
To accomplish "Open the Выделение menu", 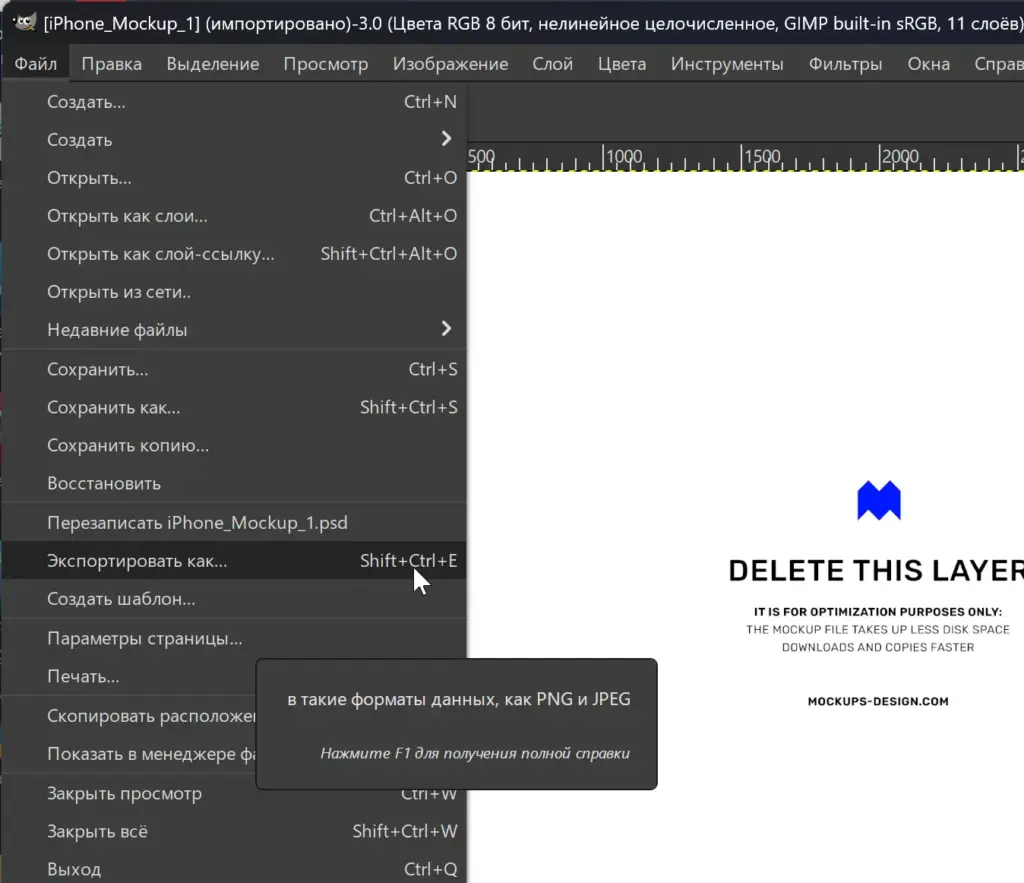I will tap(213, 63).
